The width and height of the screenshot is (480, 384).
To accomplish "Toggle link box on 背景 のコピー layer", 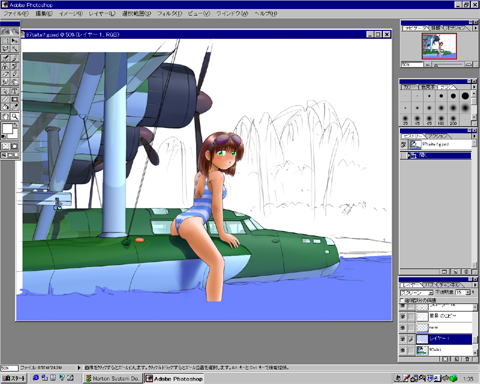I will (x=411, y=316).
